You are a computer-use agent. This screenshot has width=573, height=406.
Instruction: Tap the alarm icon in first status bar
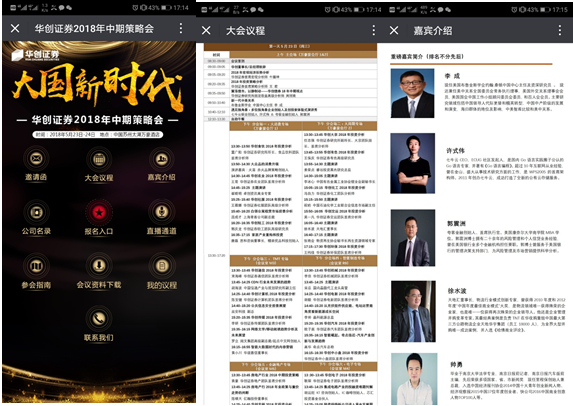pos(135,8)
